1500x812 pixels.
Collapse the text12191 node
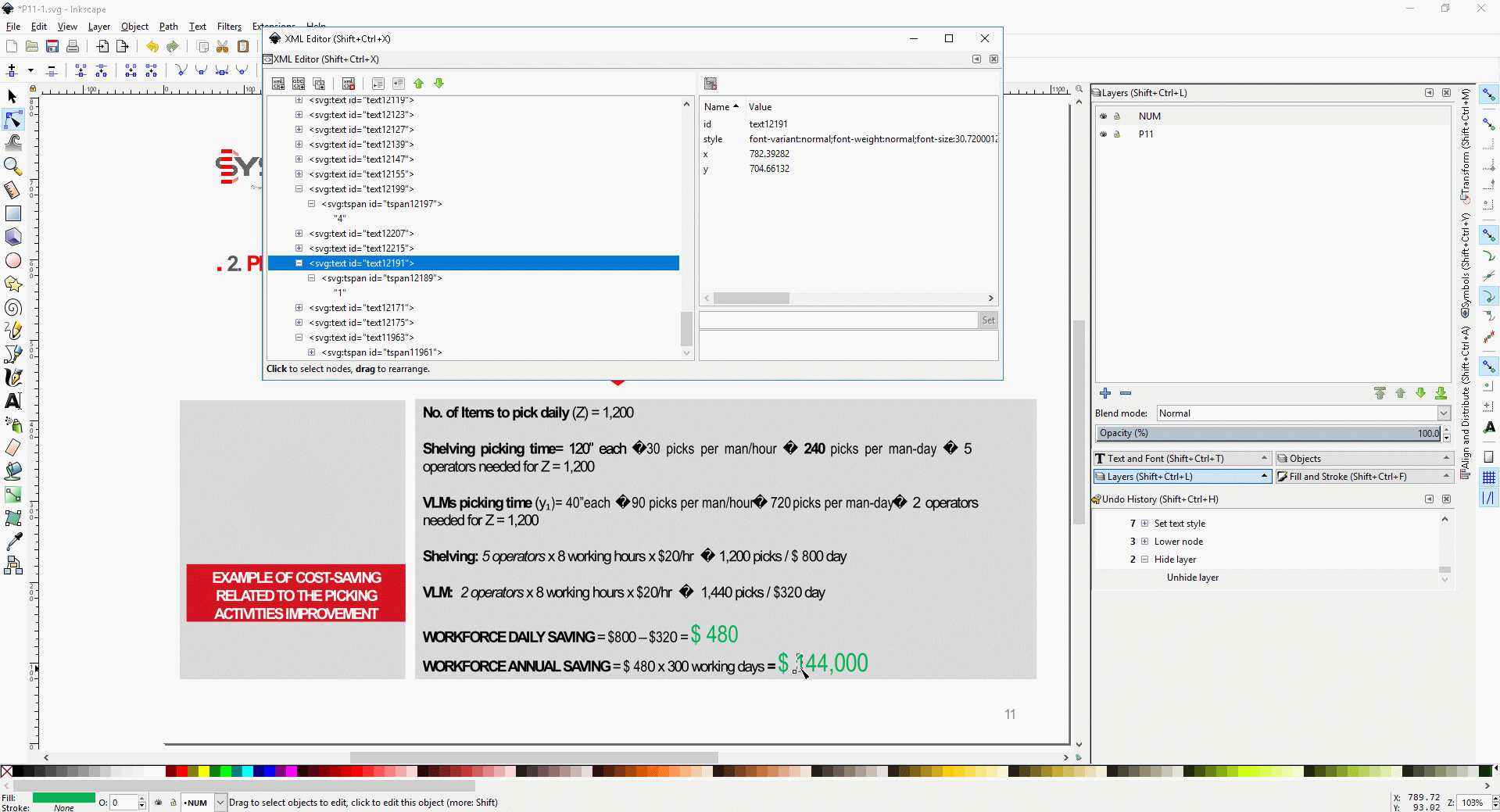click(x=299, y=263)
